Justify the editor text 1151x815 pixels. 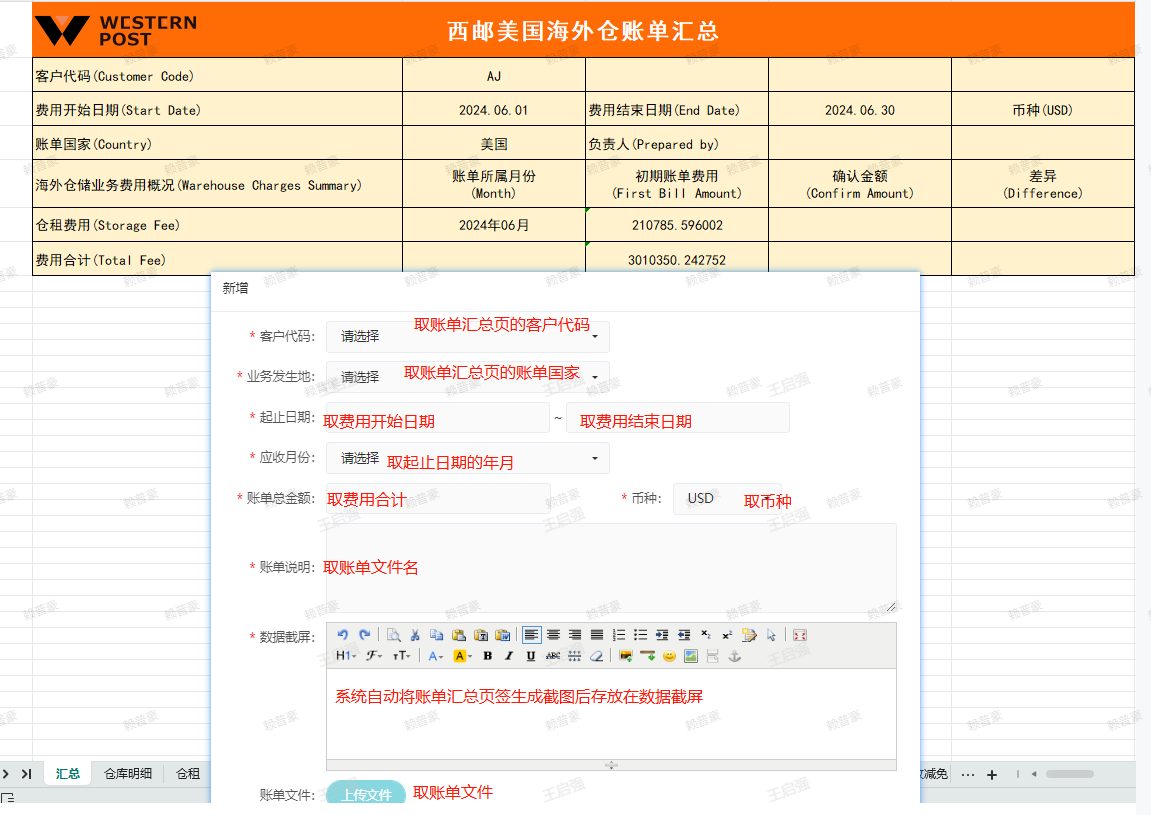(x=597, y=635)
